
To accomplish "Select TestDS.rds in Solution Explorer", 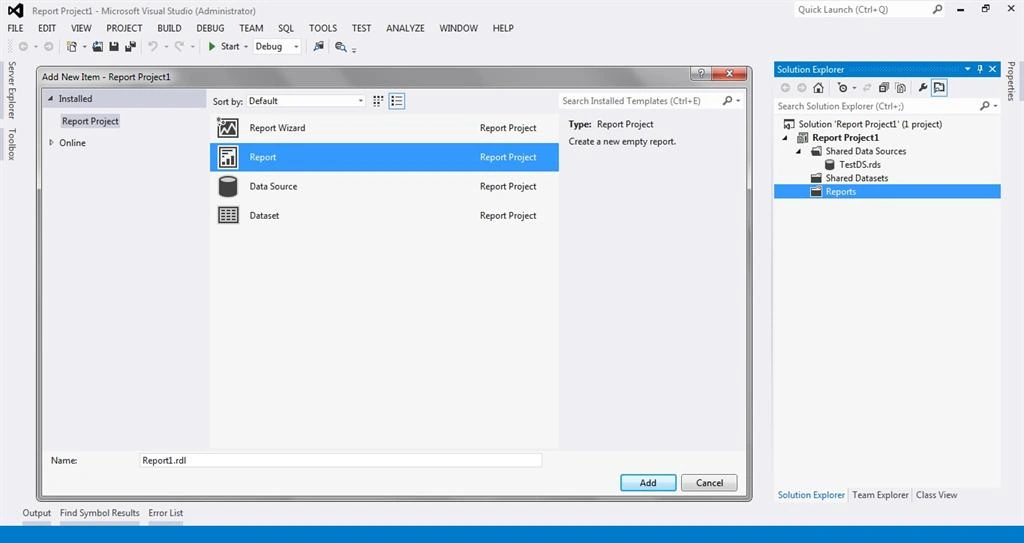I will pyautogui.click(x=859, y=165).
